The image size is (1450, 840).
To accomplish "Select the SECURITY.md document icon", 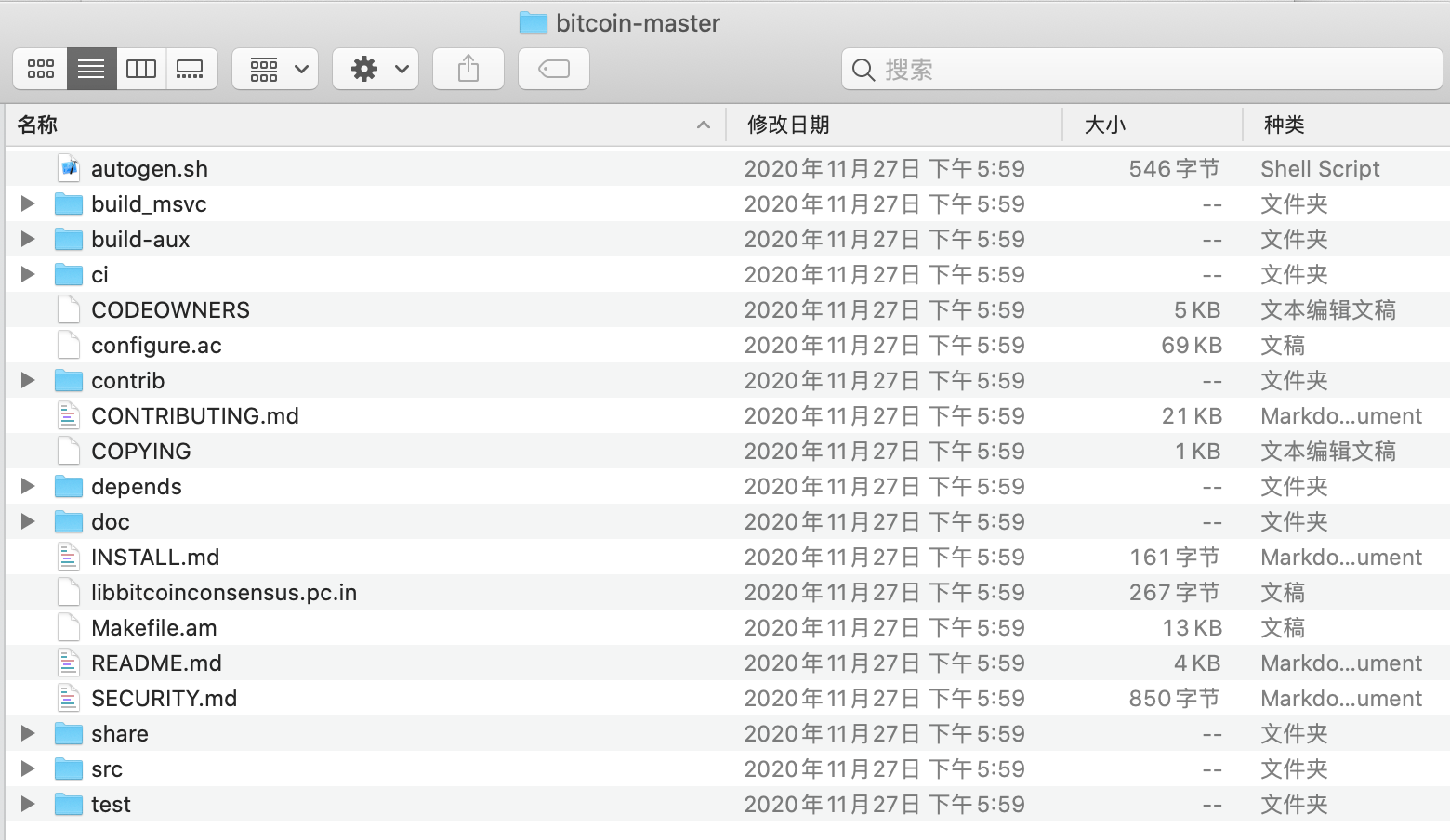I will tap(69, 698).
